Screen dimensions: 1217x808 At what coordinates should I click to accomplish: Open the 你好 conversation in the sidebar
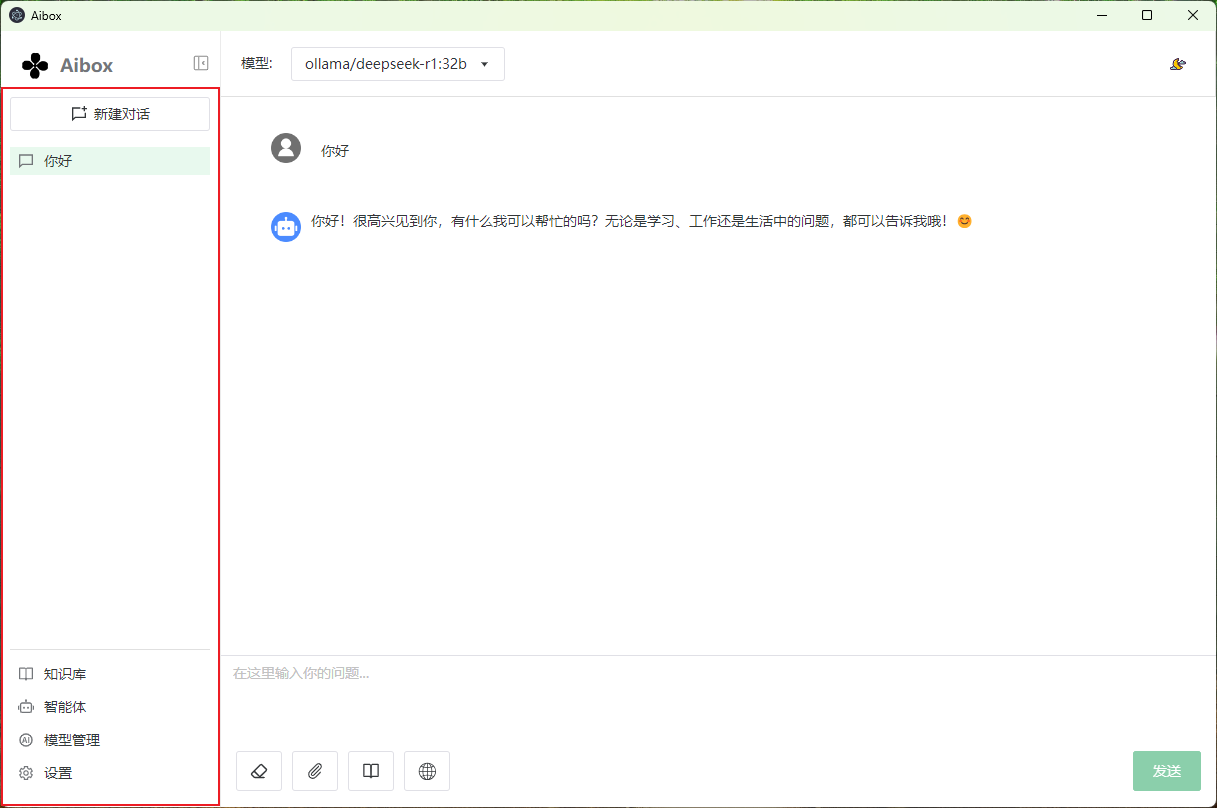110,161
